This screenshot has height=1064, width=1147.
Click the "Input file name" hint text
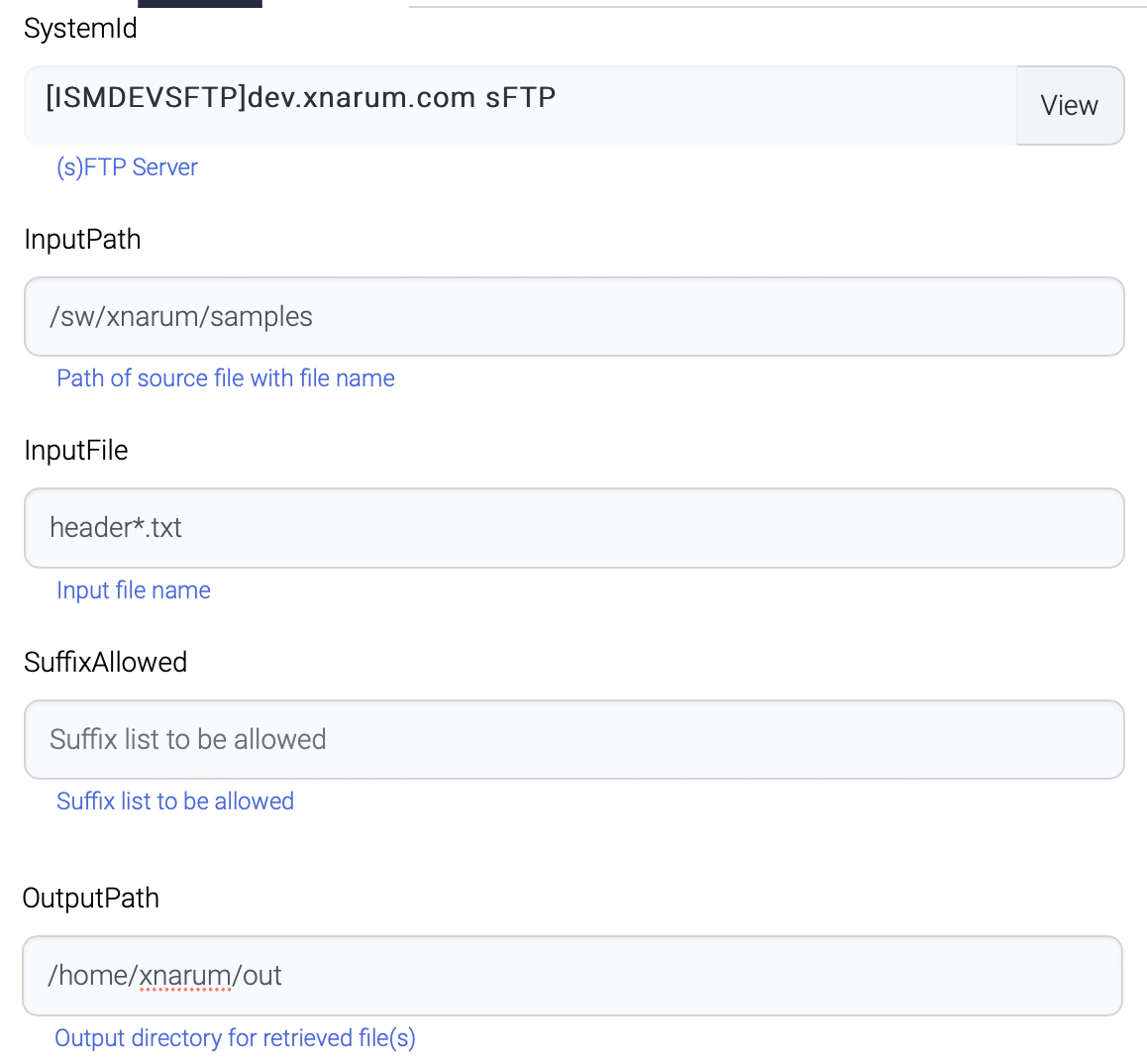pos(134,590)
